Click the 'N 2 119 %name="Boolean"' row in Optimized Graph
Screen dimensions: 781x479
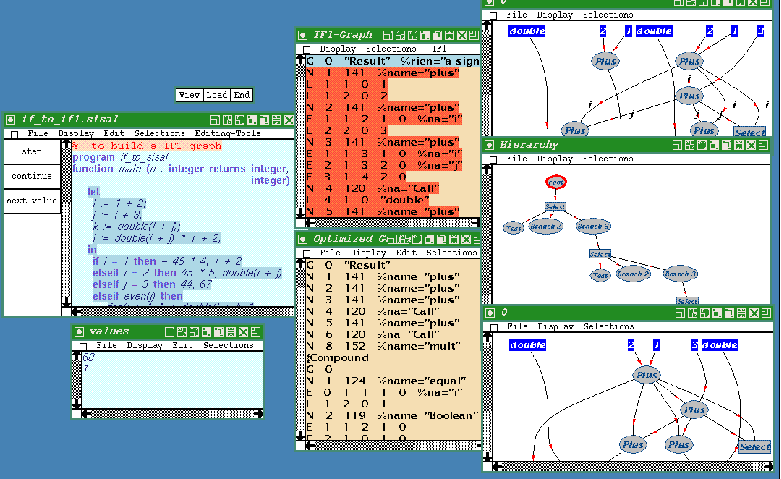(x=392, y=416)
